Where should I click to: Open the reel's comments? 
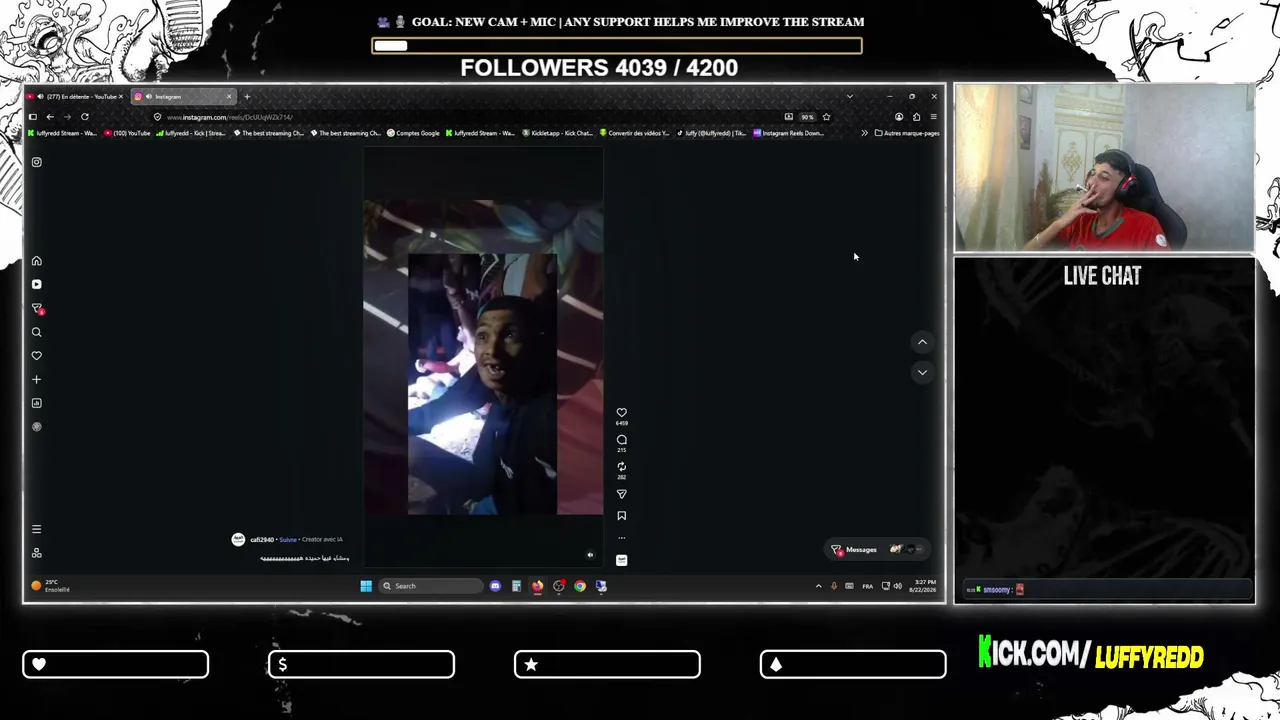tap(621, 440)
